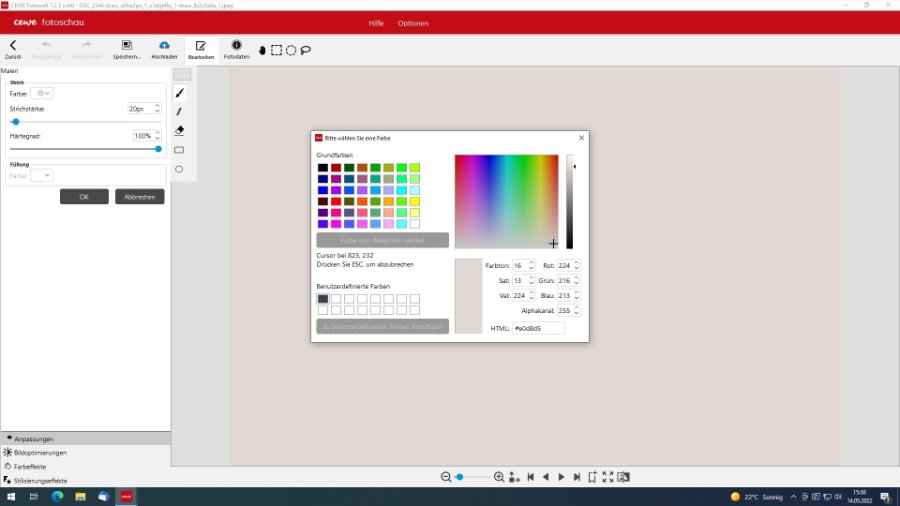Pick the white basic color swatch

(415, 224)
